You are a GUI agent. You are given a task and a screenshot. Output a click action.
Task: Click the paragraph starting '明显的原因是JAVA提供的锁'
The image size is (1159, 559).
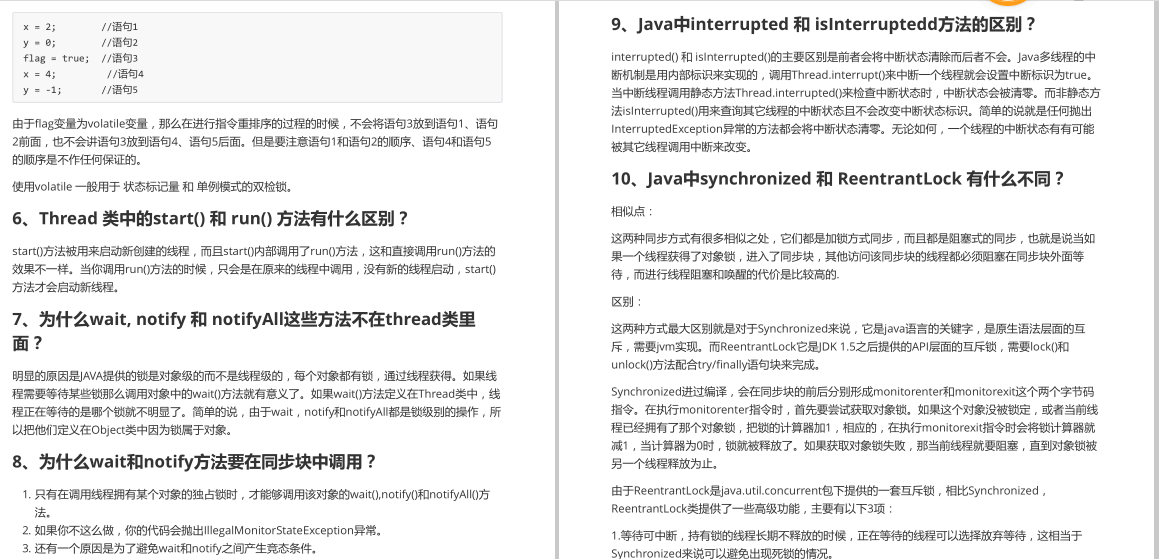[x=256, y=403]
